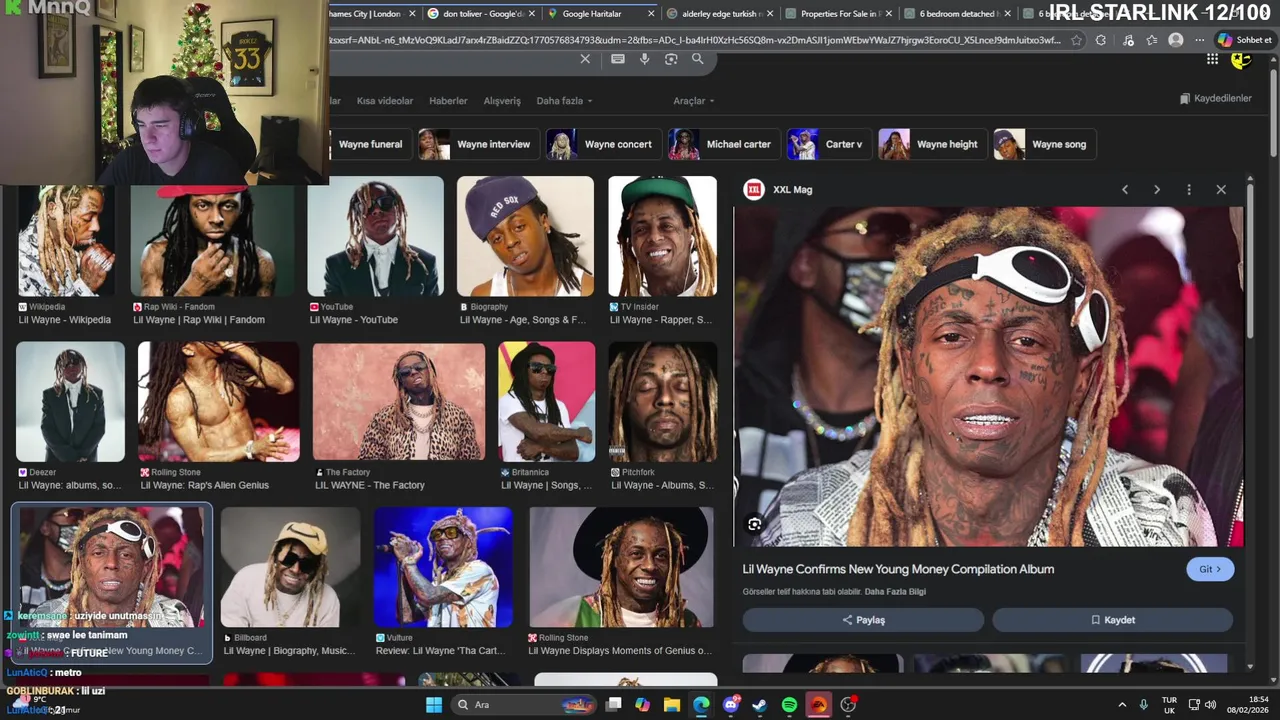Open Lil Wayne Confirms New Young Money title

[898, 569]
